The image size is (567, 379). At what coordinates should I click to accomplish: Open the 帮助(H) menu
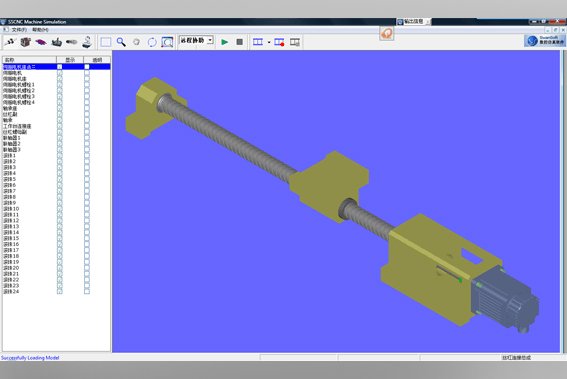[40, 30]
